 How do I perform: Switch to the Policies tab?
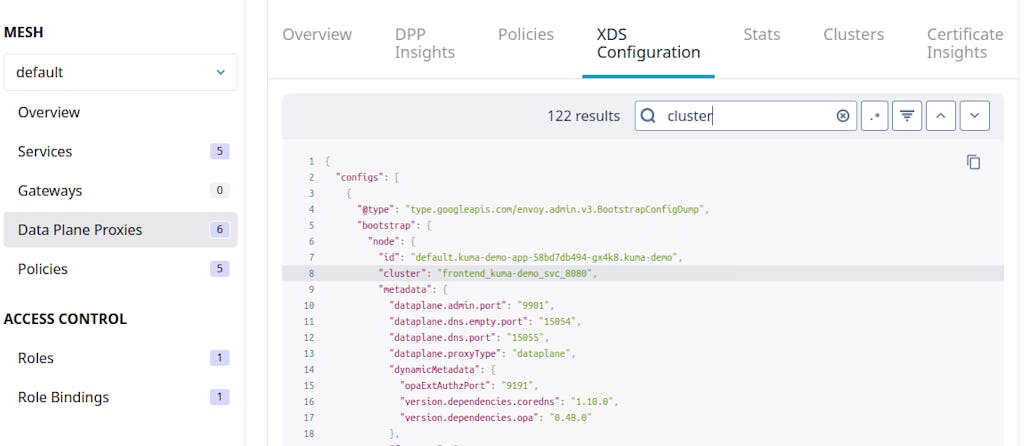[x=526, y=34]
